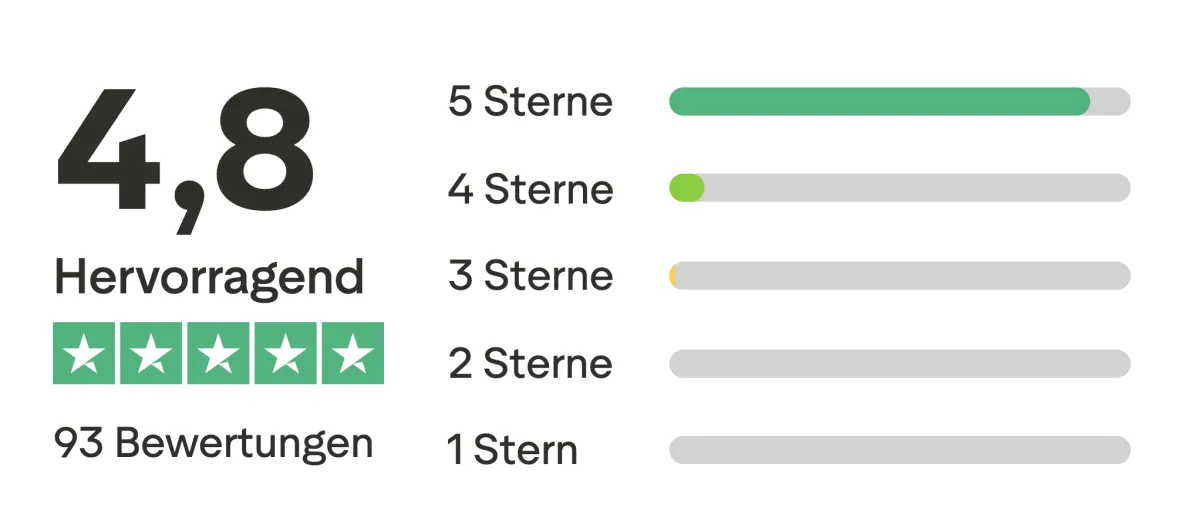Click the empty 2 Sterne bar
The width and height of the screenshot is (1200, 528).
900,363
